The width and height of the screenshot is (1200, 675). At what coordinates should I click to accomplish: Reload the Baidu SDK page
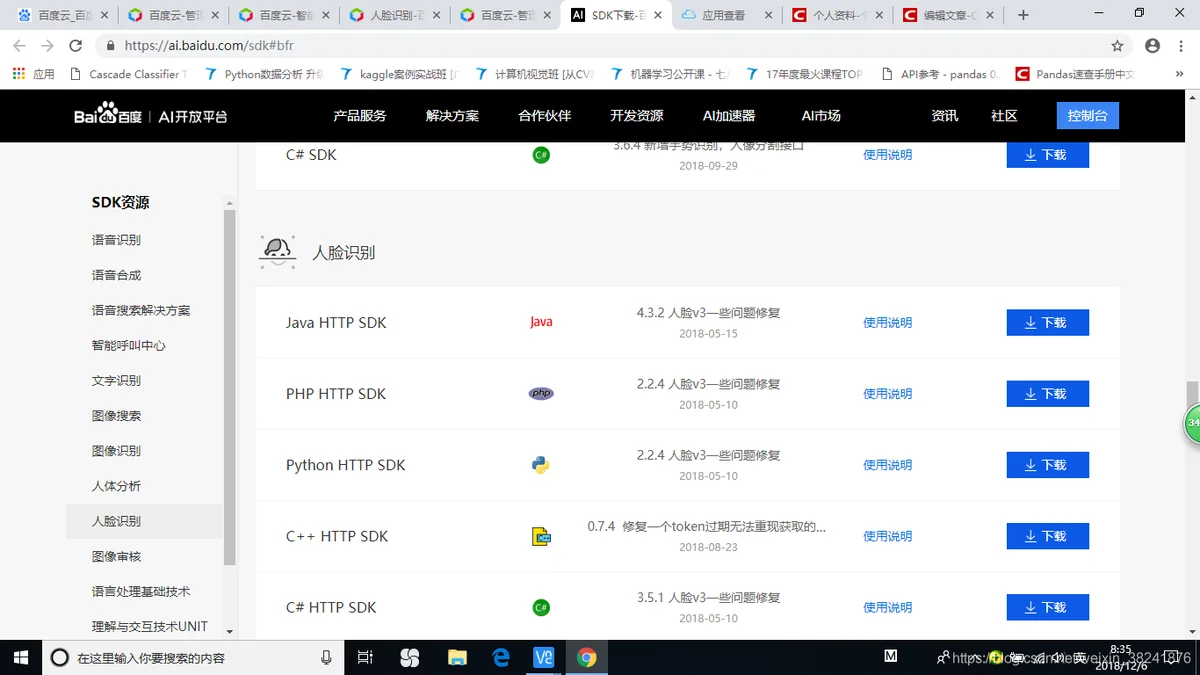(75, 46)
